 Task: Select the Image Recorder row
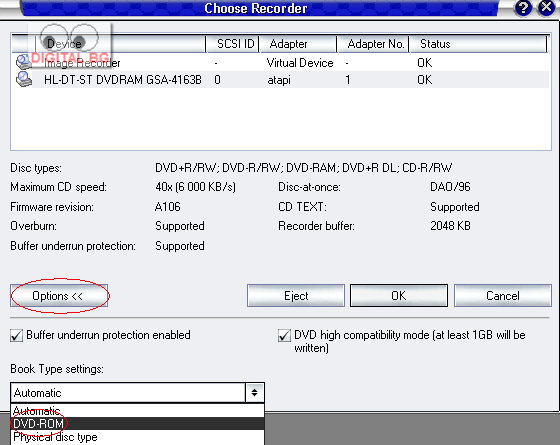tap(280, 63)
